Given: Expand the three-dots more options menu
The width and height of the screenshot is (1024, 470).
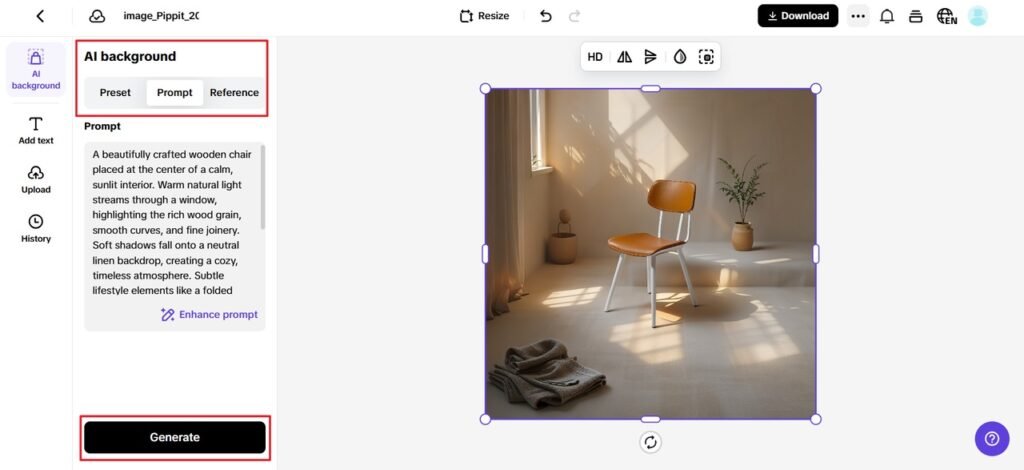Looking at the screenshot, I should pos(857,16).
